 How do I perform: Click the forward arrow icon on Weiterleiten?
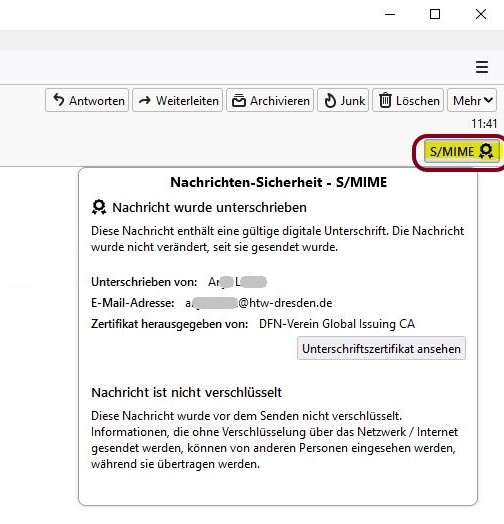(x=145, y=100)
